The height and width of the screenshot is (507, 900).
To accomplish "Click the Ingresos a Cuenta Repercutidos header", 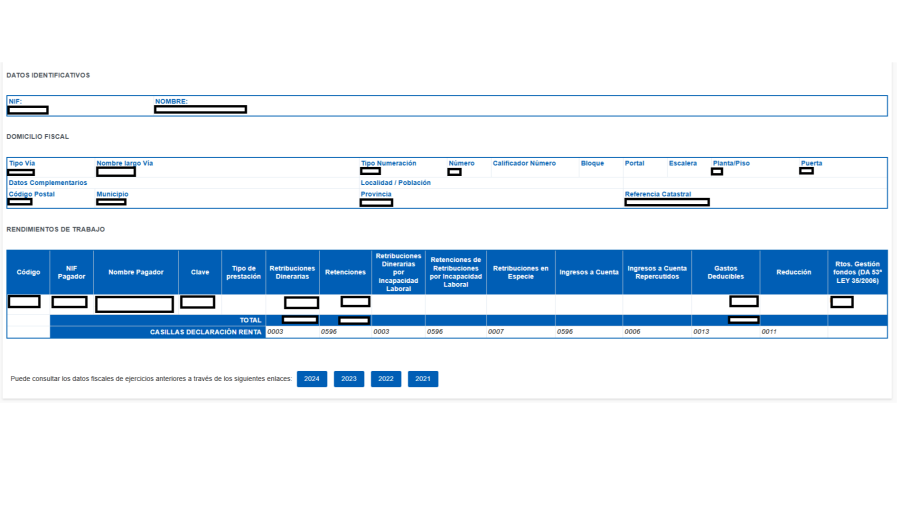I will coord(656,272).
